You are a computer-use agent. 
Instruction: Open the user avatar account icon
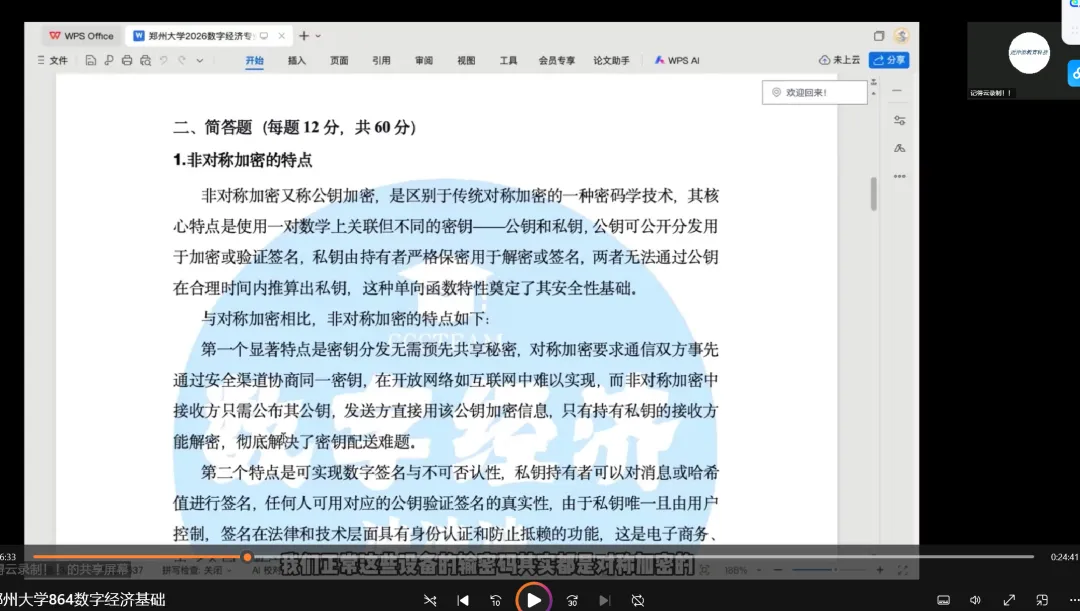901,35
